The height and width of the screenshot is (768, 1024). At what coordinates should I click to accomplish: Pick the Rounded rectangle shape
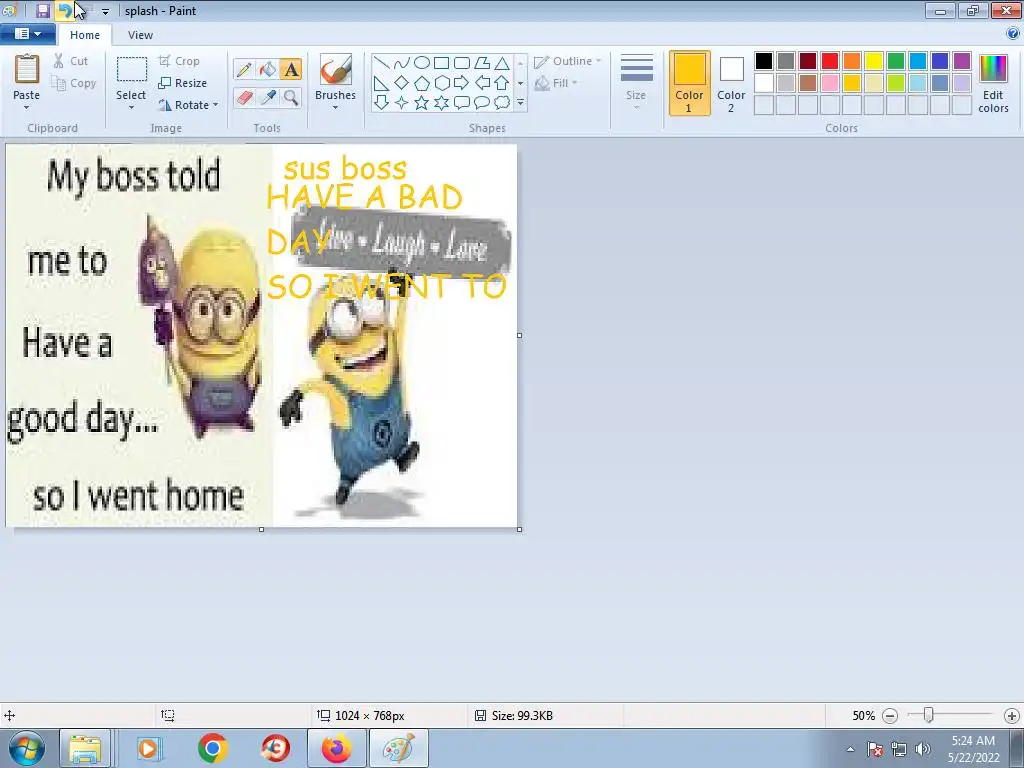pyautogui.click(x=462, y=63)
